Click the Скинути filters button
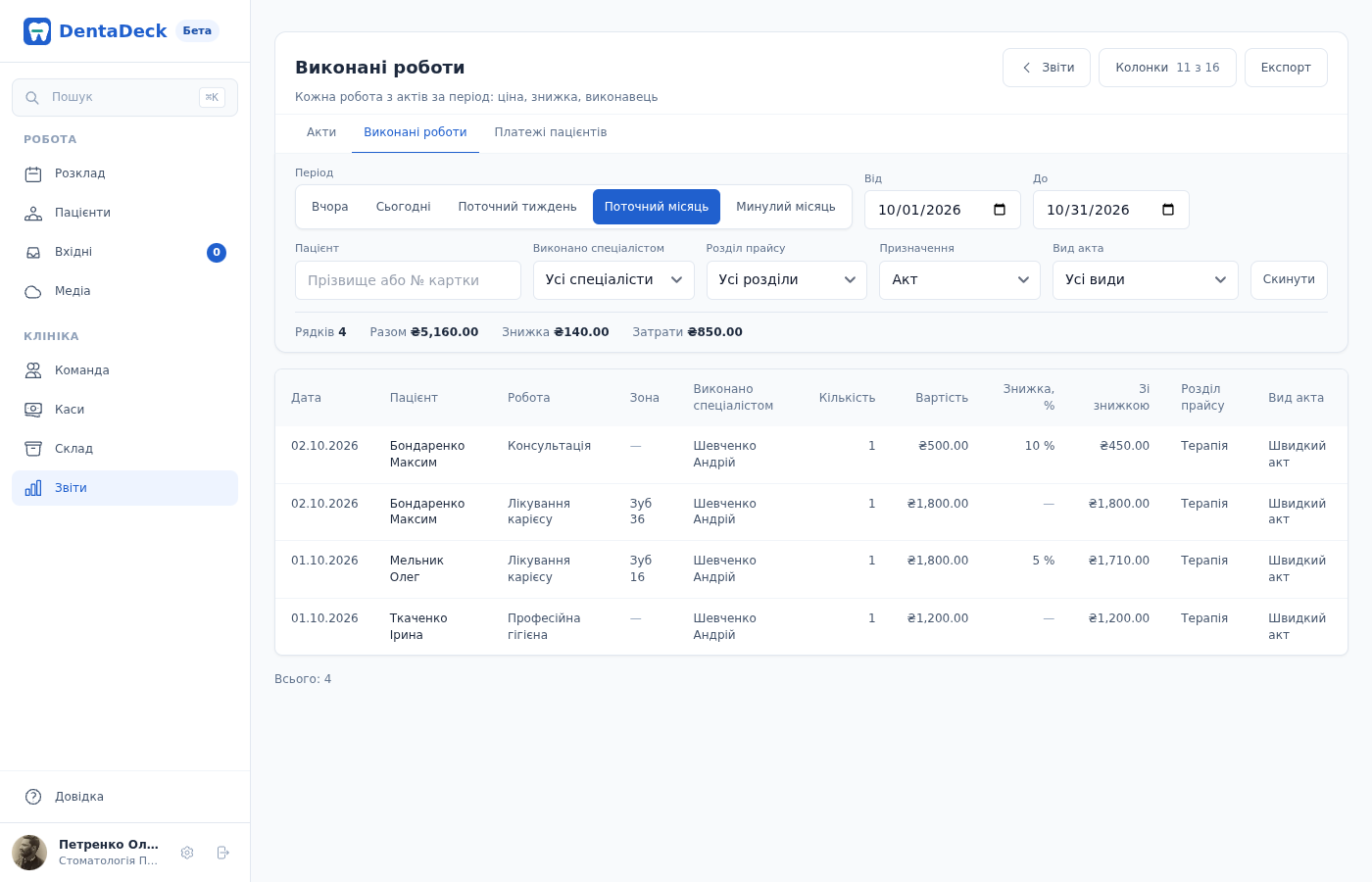Screen dimensions: 1372x882 [1289, 280]
